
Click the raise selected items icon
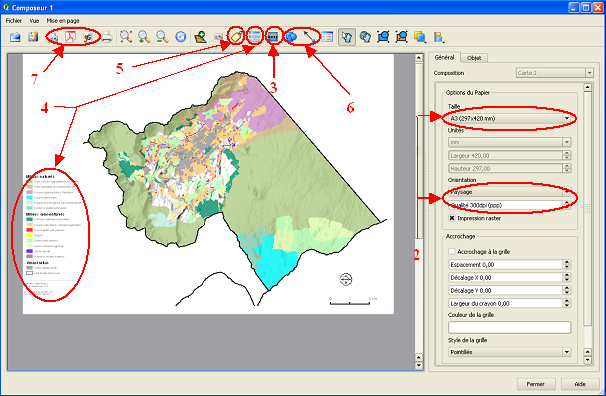[420, 37]
